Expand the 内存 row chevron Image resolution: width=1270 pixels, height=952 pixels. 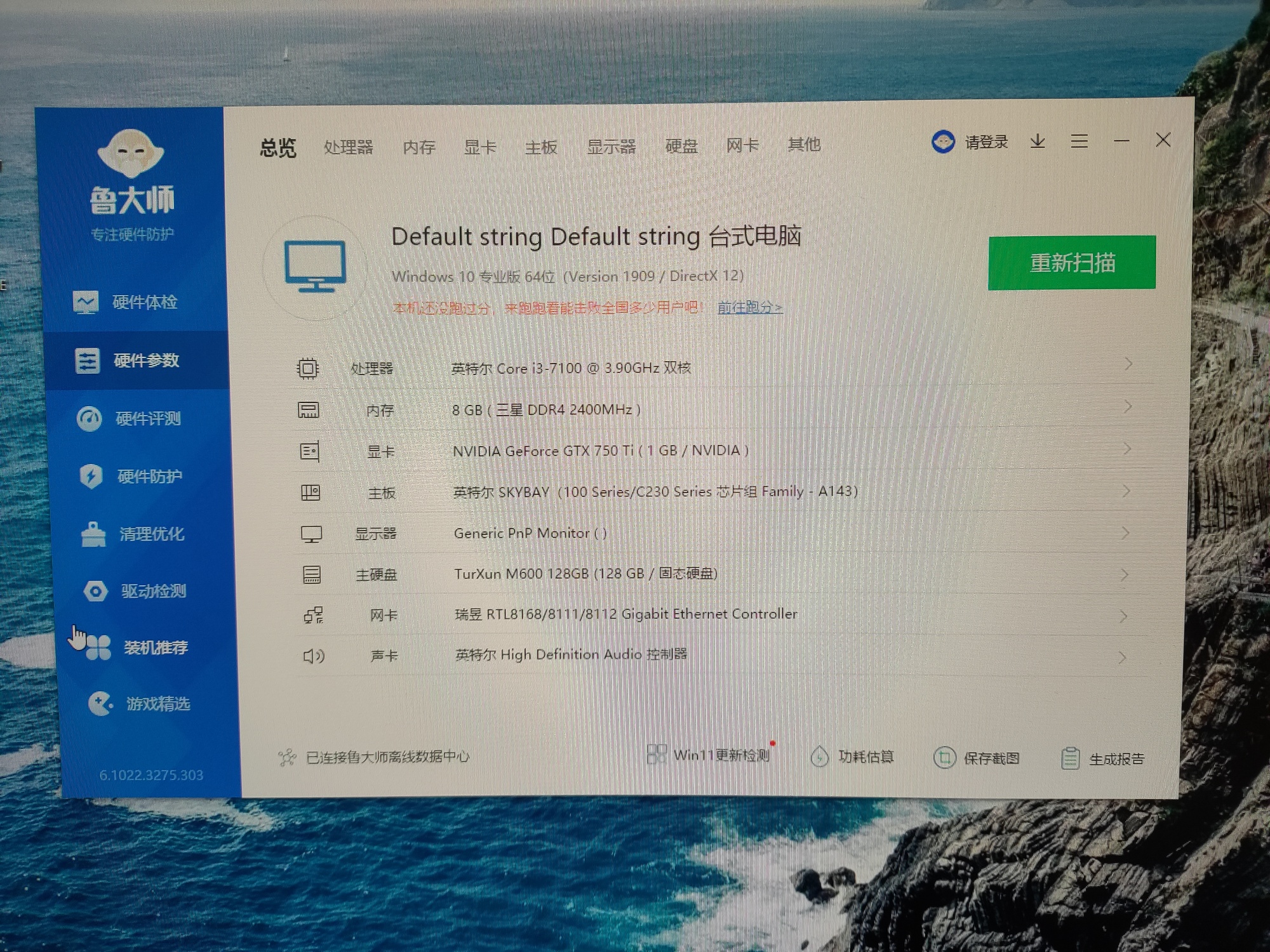(x=1128, y=406)
